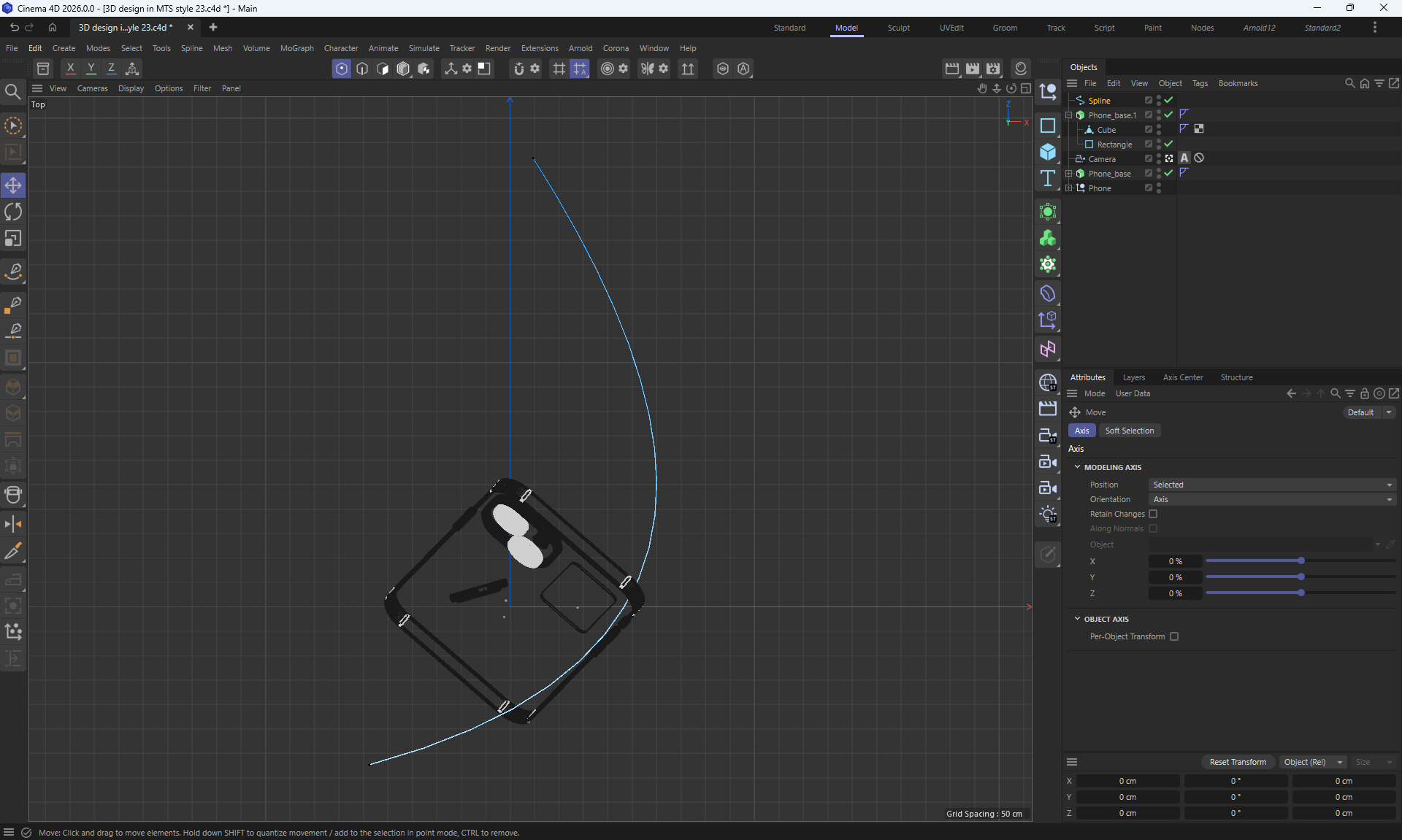This screenshot has width=1402, height=840.
Task: Click the Text spline tool icon
Action: coord(1048,178)
